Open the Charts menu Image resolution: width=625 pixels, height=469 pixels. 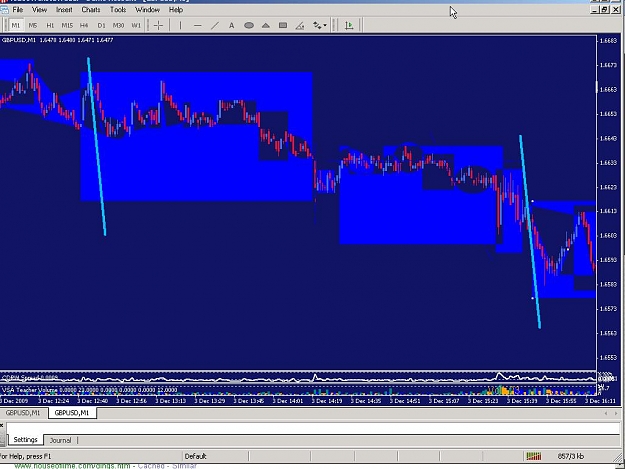click(91, 10)
